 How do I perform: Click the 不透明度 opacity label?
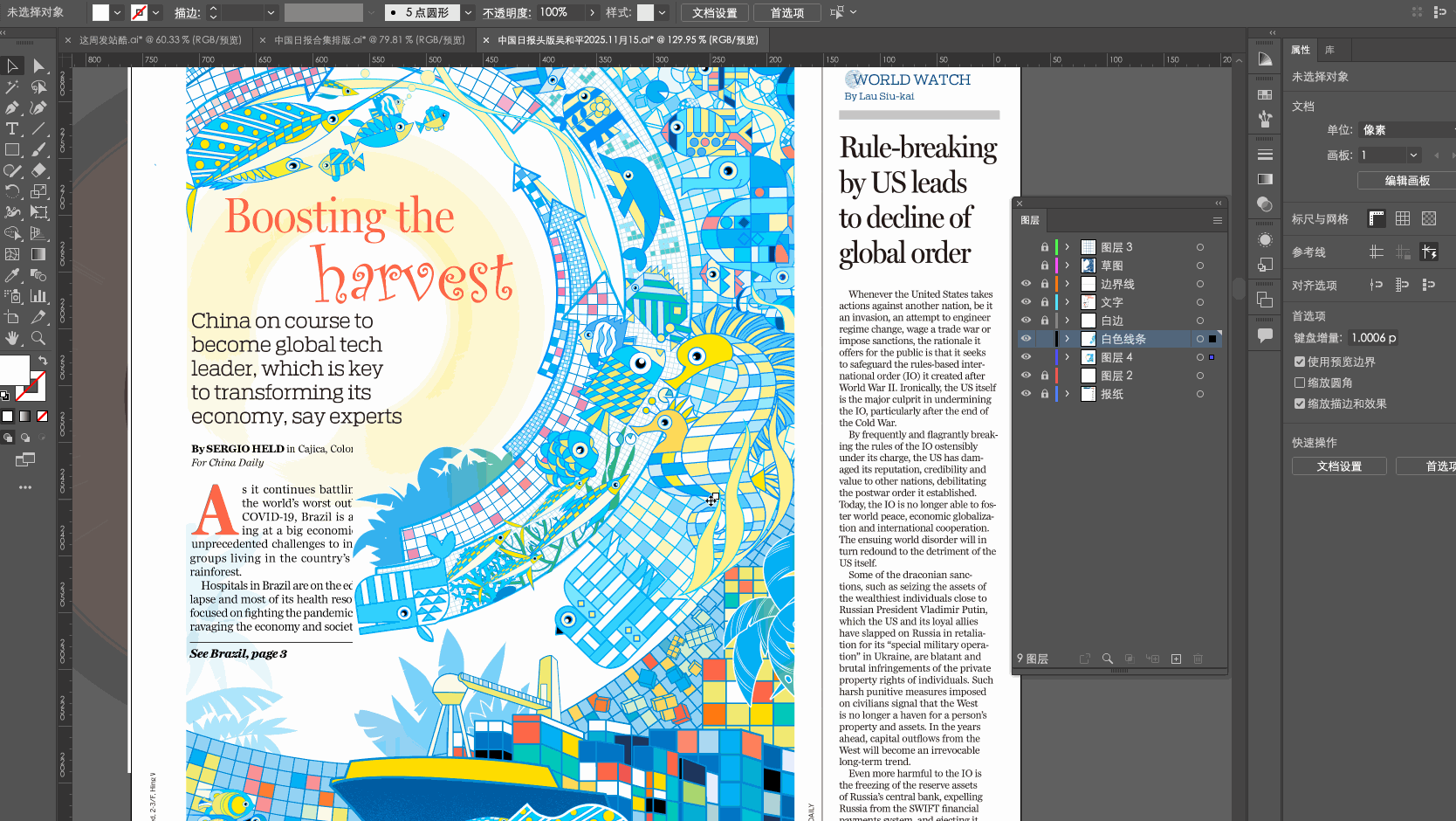click(x=506, y=12)
